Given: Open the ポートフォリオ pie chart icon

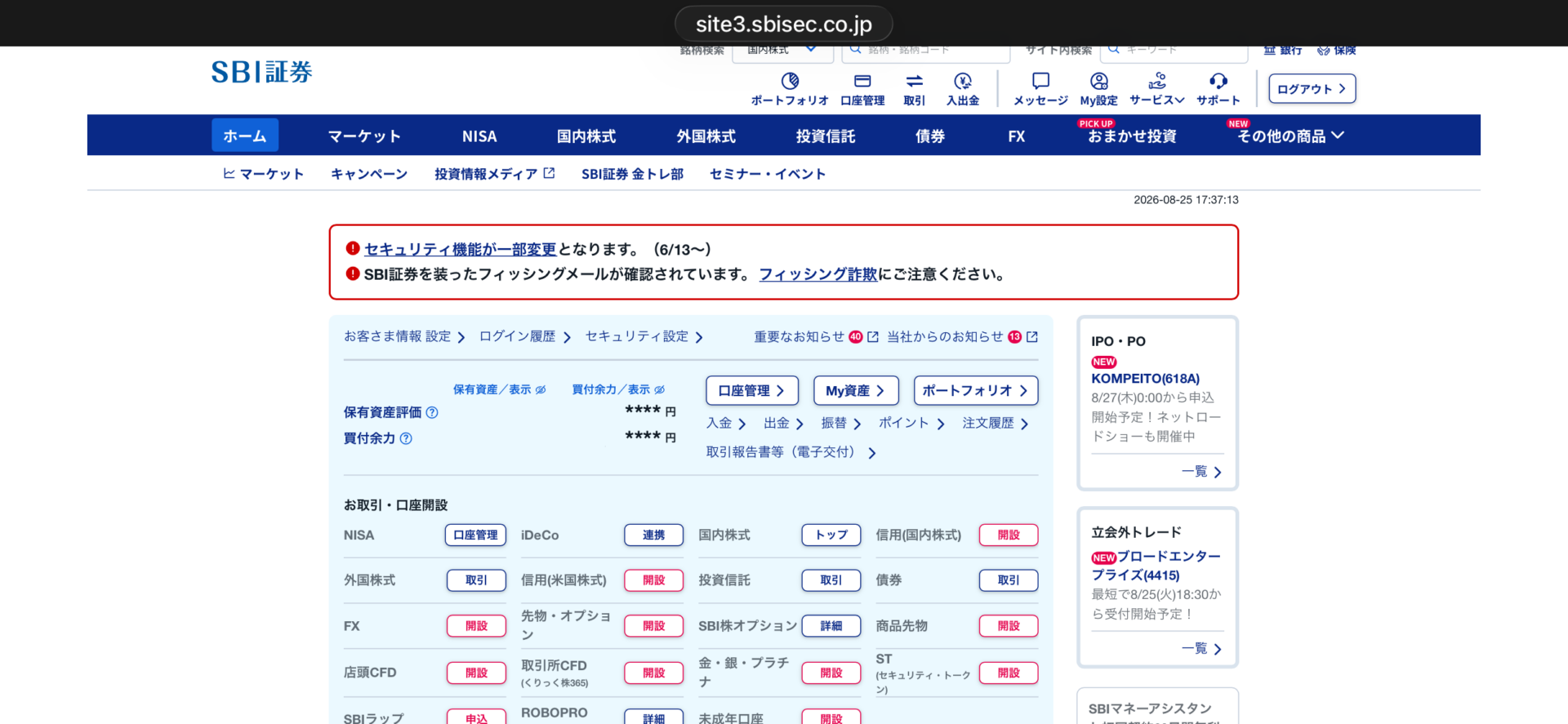Looking at the screenshot, I should (790, 81).
